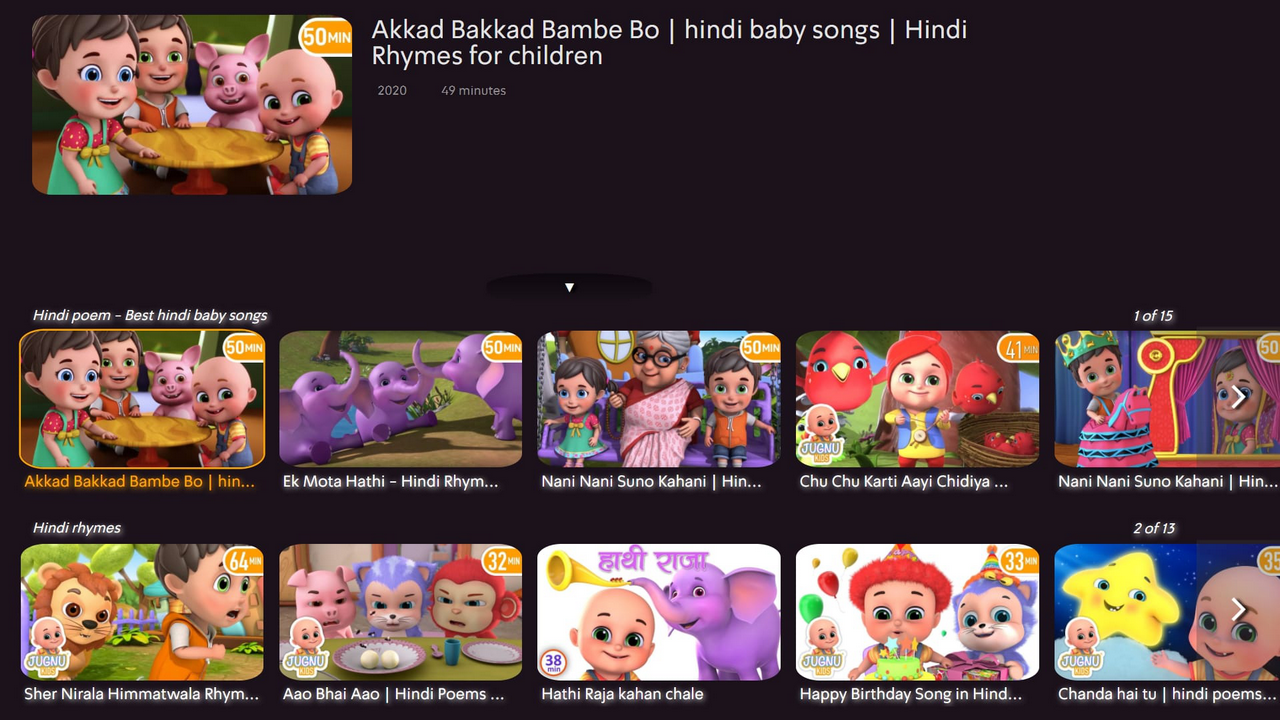
Task: Play the Nani Nani Suno Kahani thumbnail
Action: [x=658, y=398]
